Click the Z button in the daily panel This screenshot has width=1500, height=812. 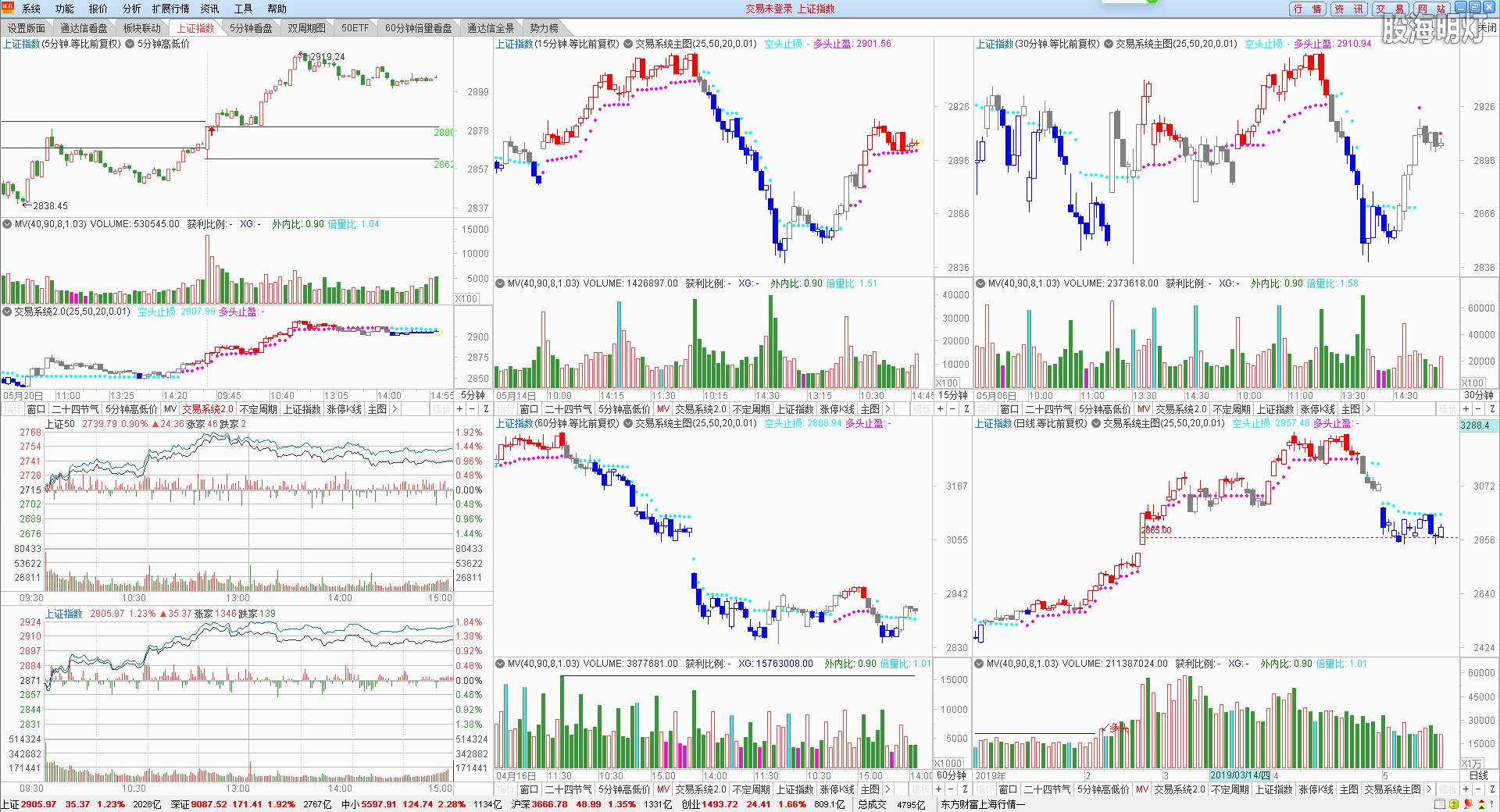click(1492, 789)
